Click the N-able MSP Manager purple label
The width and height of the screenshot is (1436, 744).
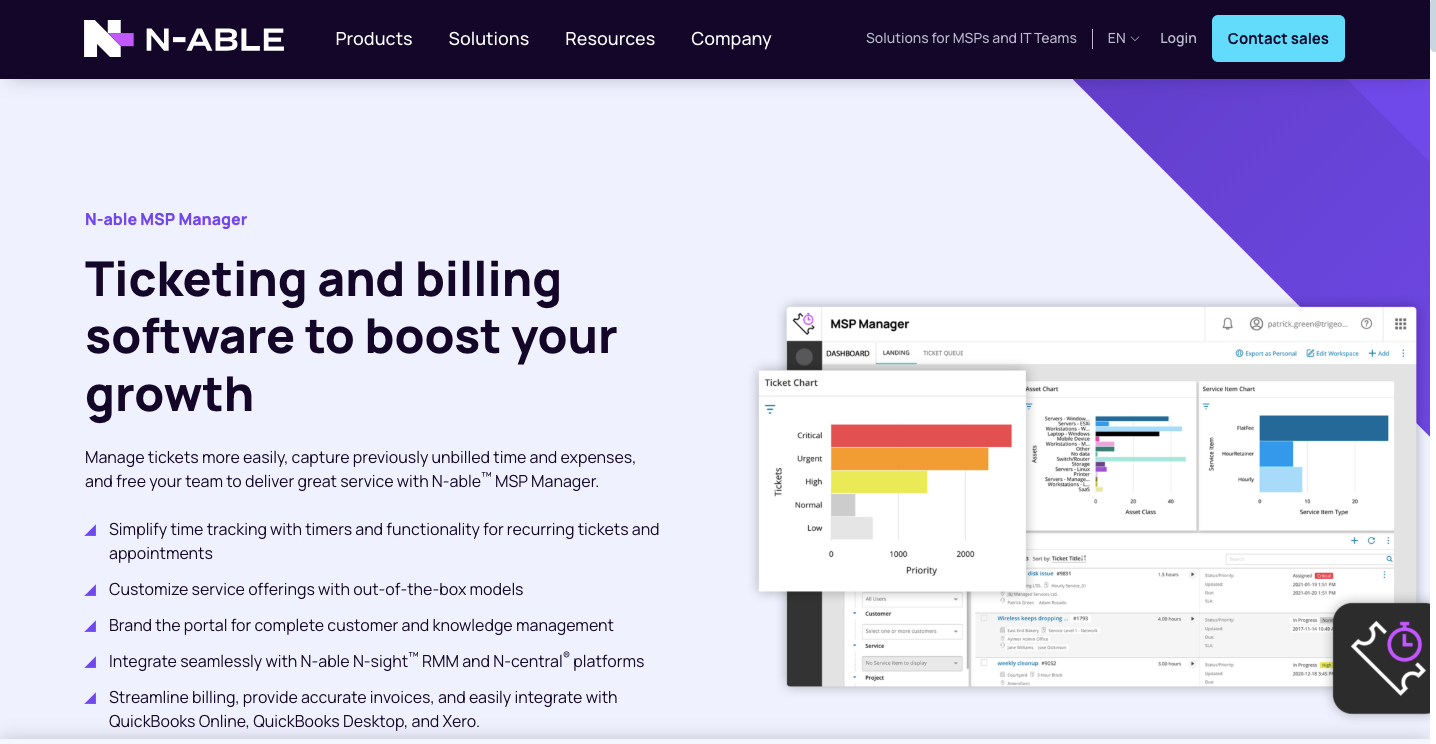(x=166, y=219)
